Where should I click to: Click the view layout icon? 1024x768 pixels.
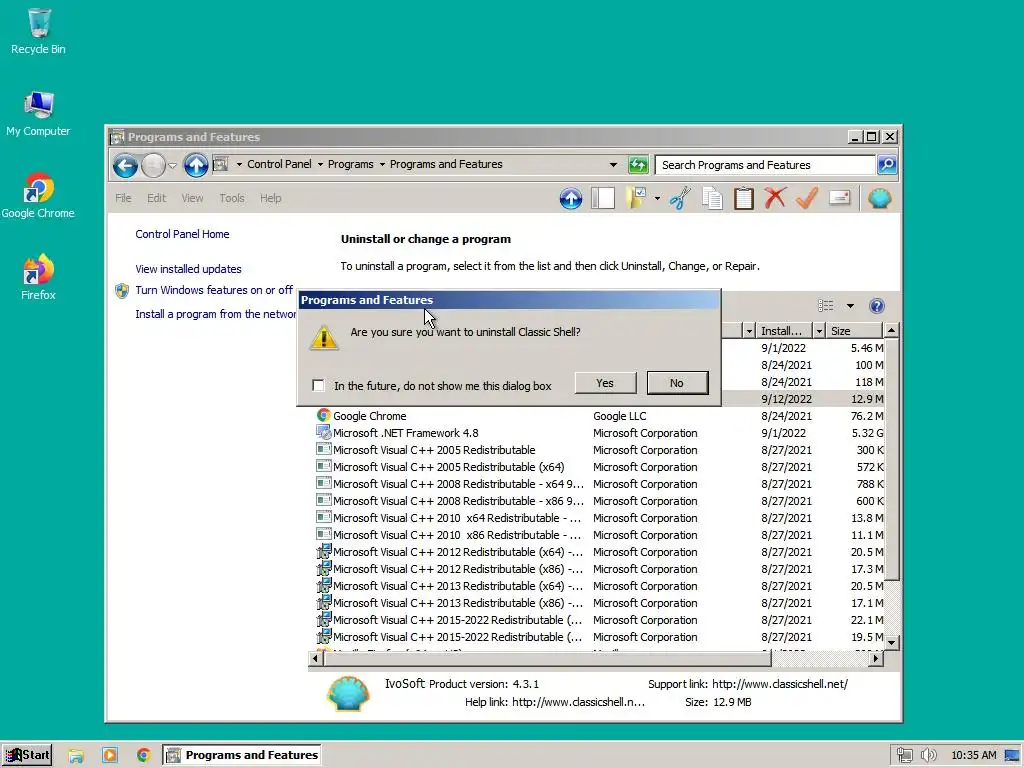[x=825, y=306]
